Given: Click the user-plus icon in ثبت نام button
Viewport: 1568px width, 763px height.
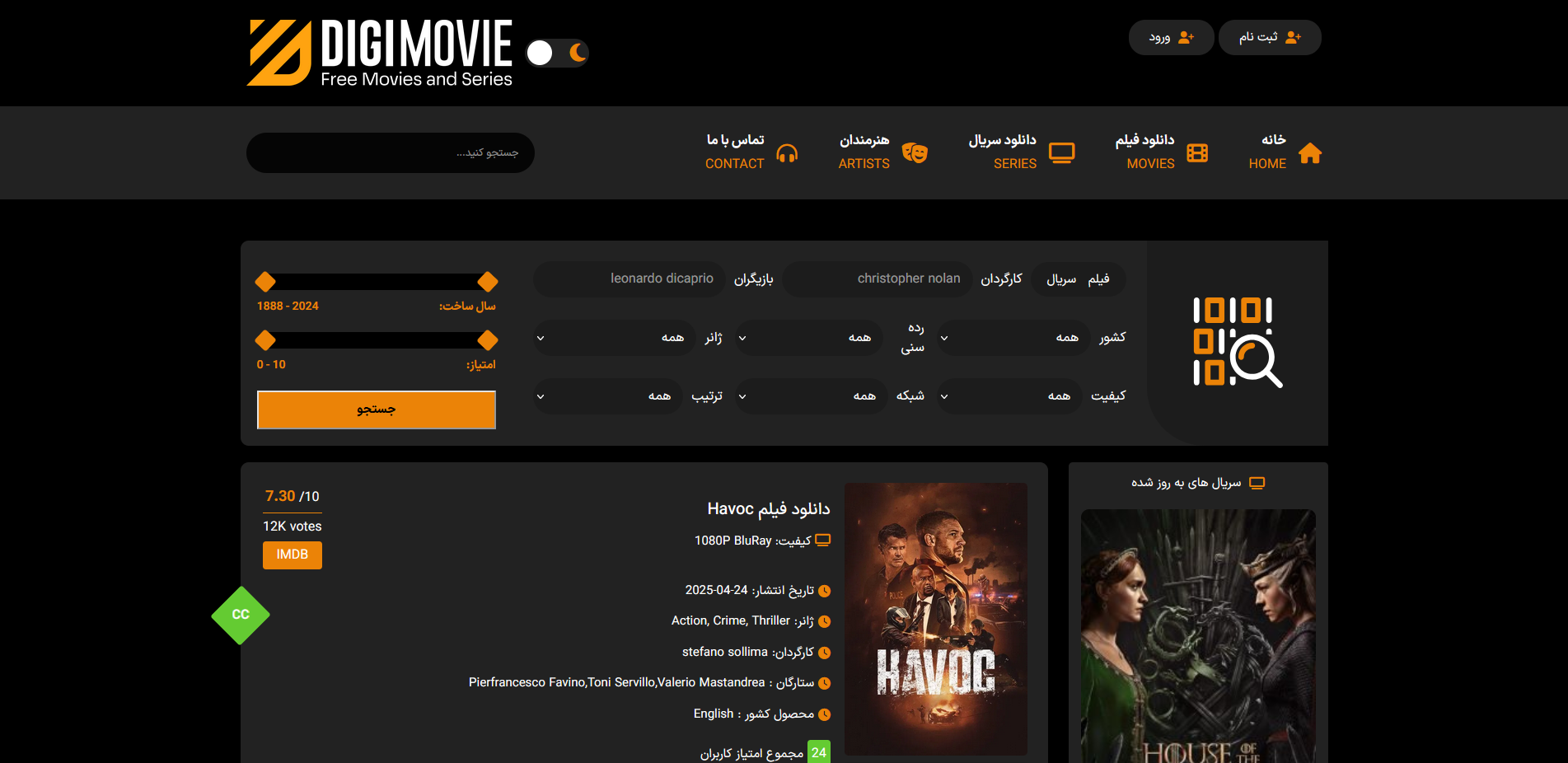Looking at the screenshot, I should click(1293, 37).
